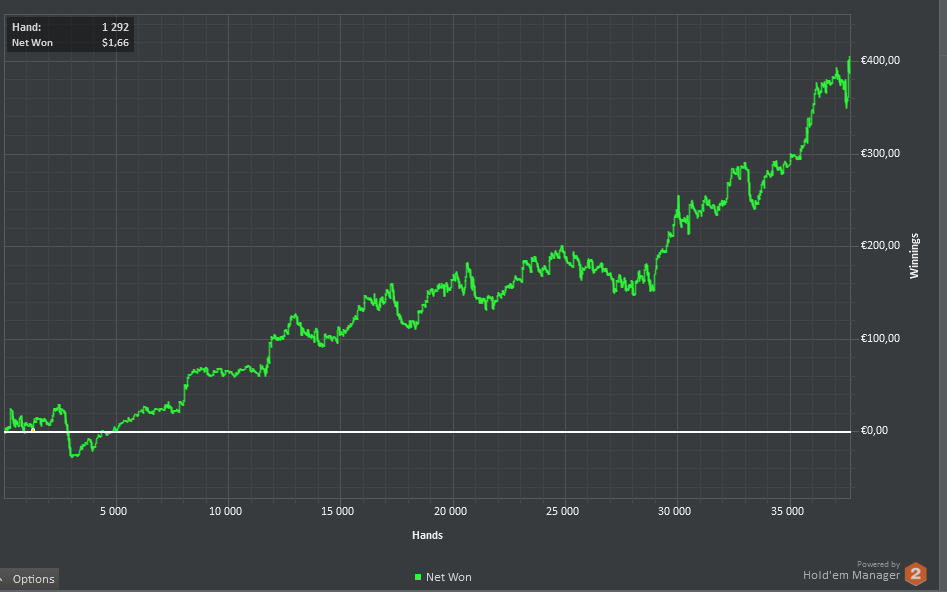Click the Net Won $1,66 tooltip value
Screen dimensions: 947x592
(x=115, y=43)
